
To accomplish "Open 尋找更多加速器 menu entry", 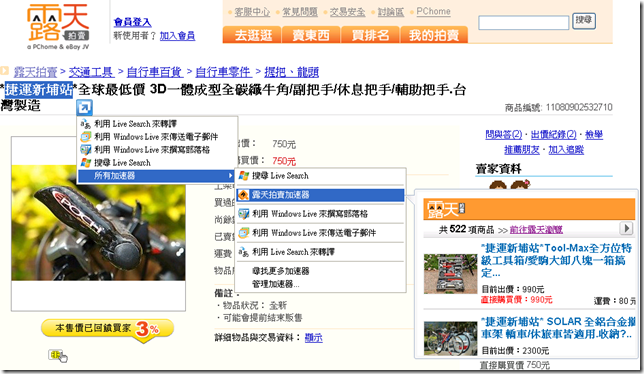I will click(x=281, y=271).
